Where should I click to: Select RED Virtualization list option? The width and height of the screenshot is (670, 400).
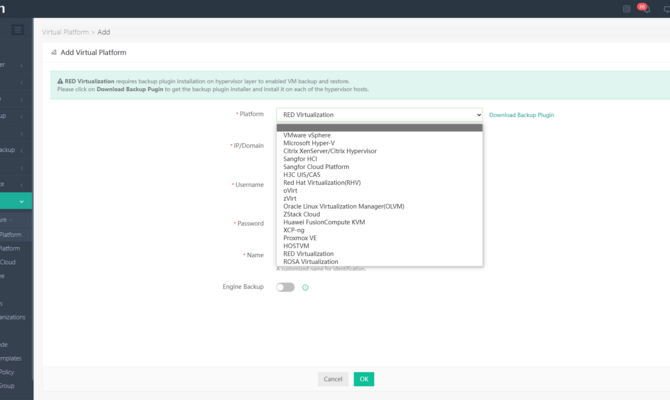379,254
